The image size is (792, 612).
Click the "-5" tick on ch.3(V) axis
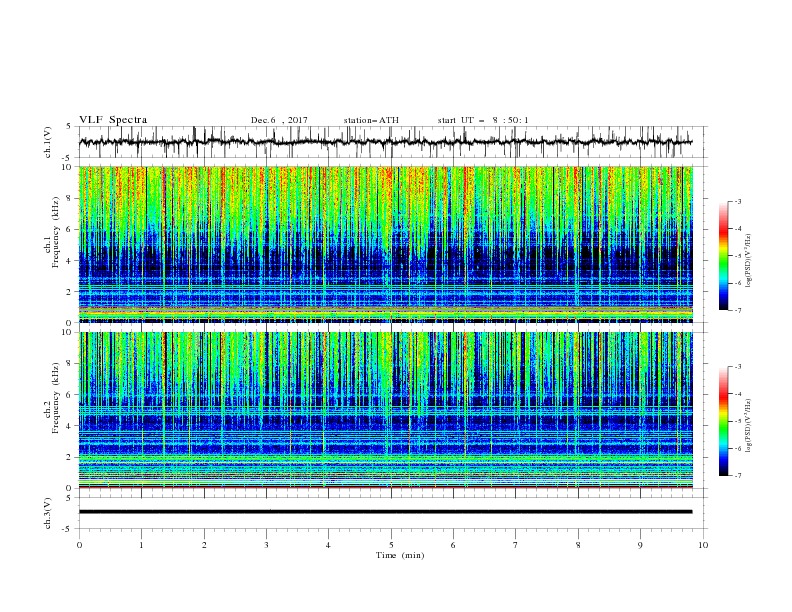68,529
